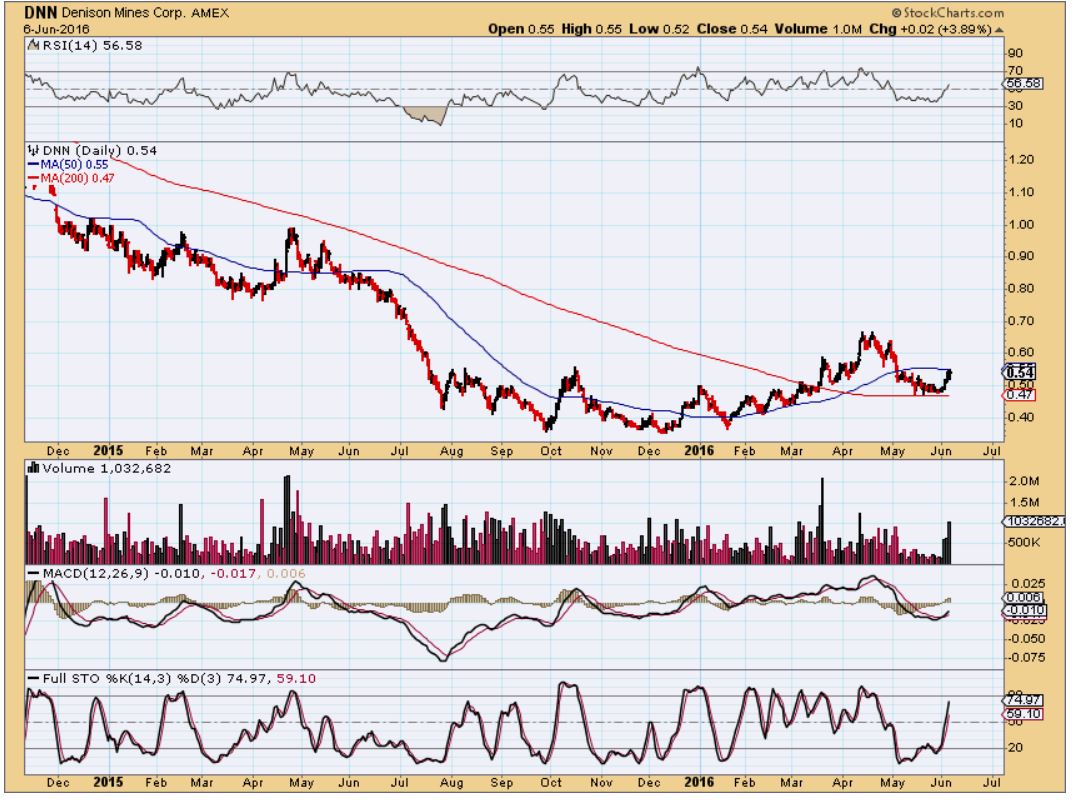The height and width of the screenshot is (800, 1075).
Task: Click the High 0.55 value
Action: pos(592,29)
